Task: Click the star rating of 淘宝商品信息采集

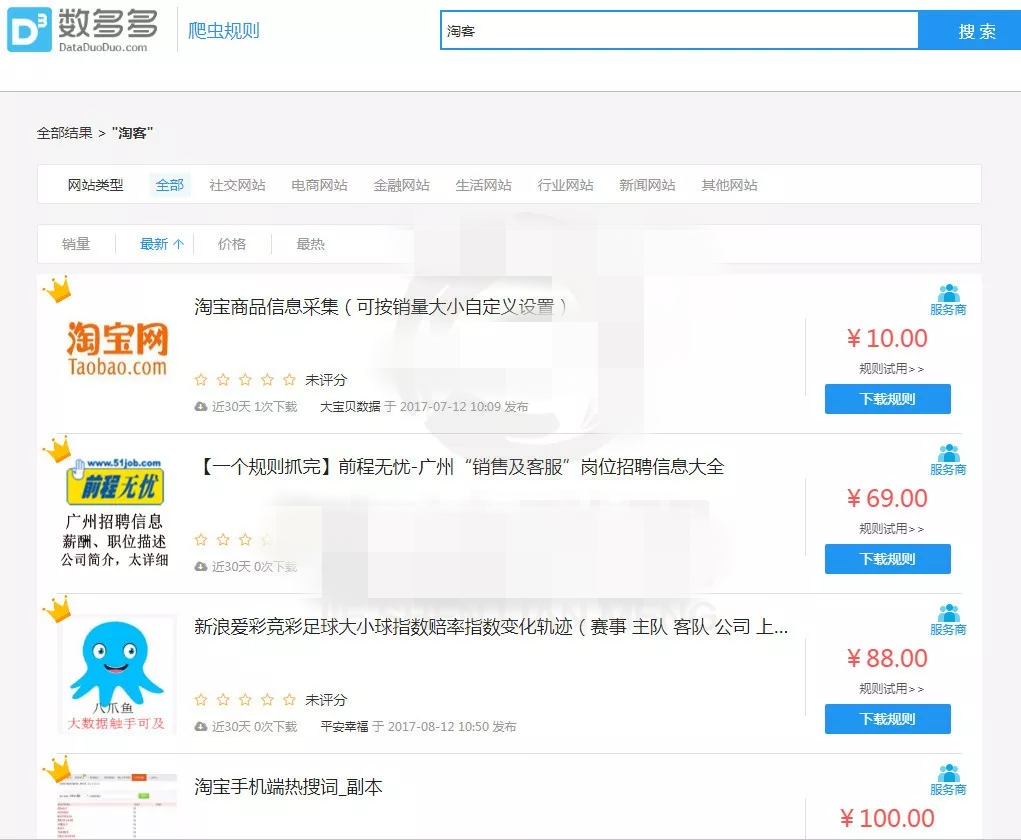Action: point(245,380)
